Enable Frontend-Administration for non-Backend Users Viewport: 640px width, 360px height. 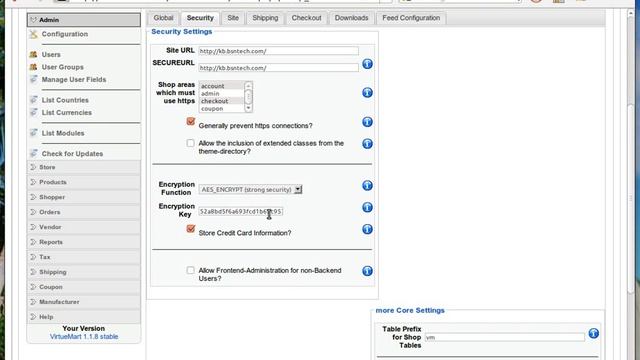pos(191,270)
